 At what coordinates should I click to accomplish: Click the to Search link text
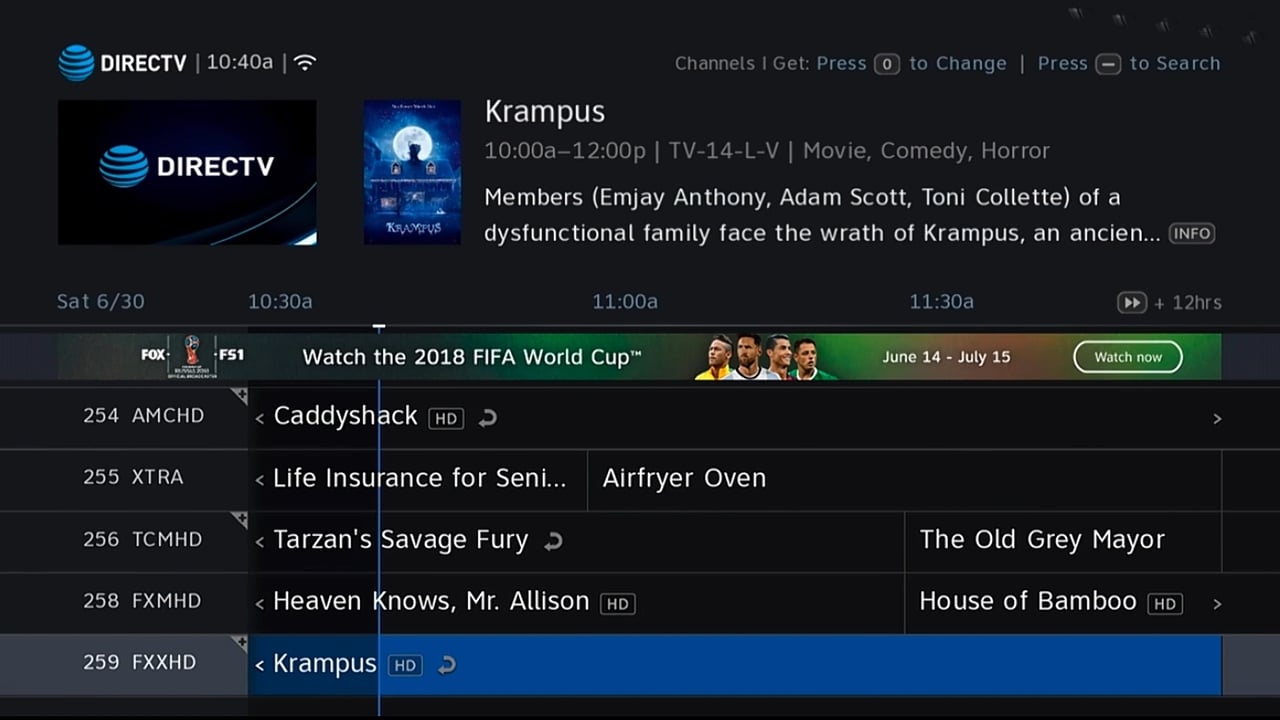[x=1175, y=64]
